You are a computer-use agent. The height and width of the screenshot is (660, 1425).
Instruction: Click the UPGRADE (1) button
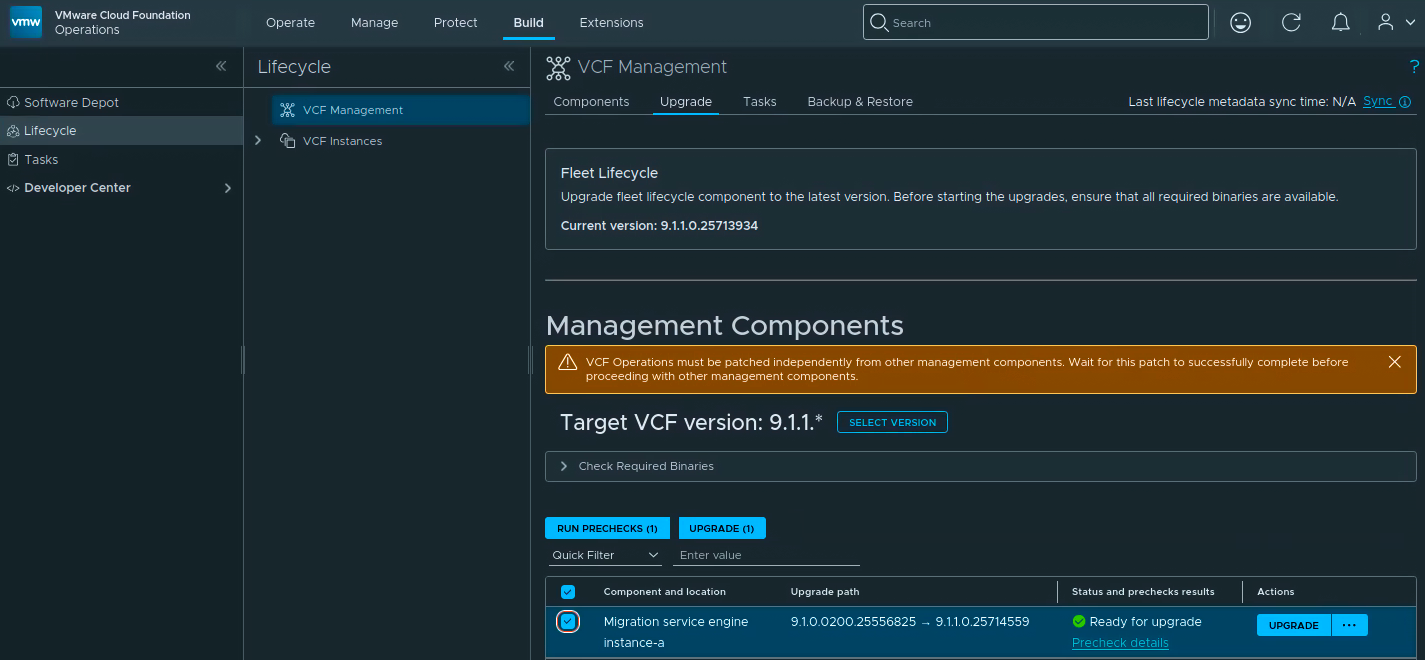(722, 528)
